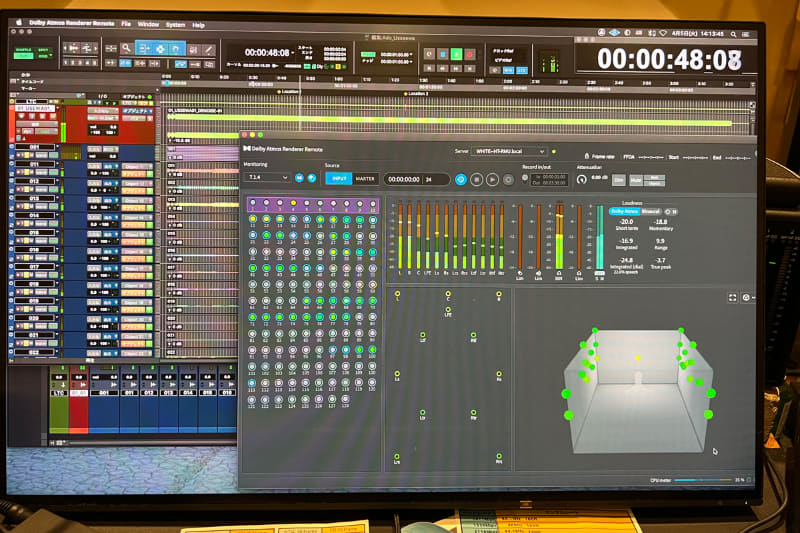Click Return to Zero in Pro Tools transport

coord(429,68)
